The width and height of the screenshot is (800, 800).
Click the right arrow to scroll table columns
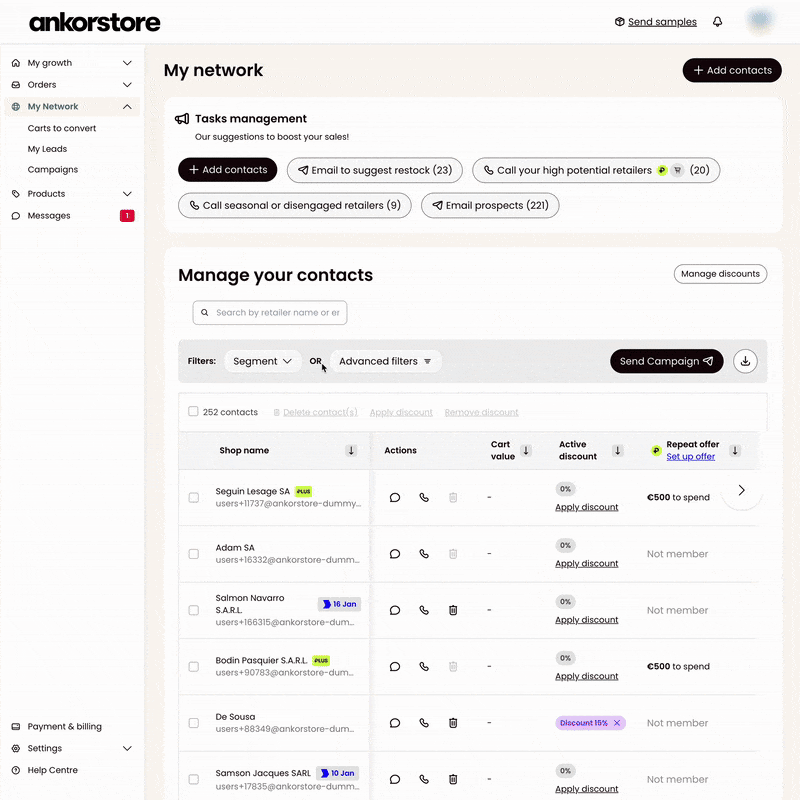[741, 490]
